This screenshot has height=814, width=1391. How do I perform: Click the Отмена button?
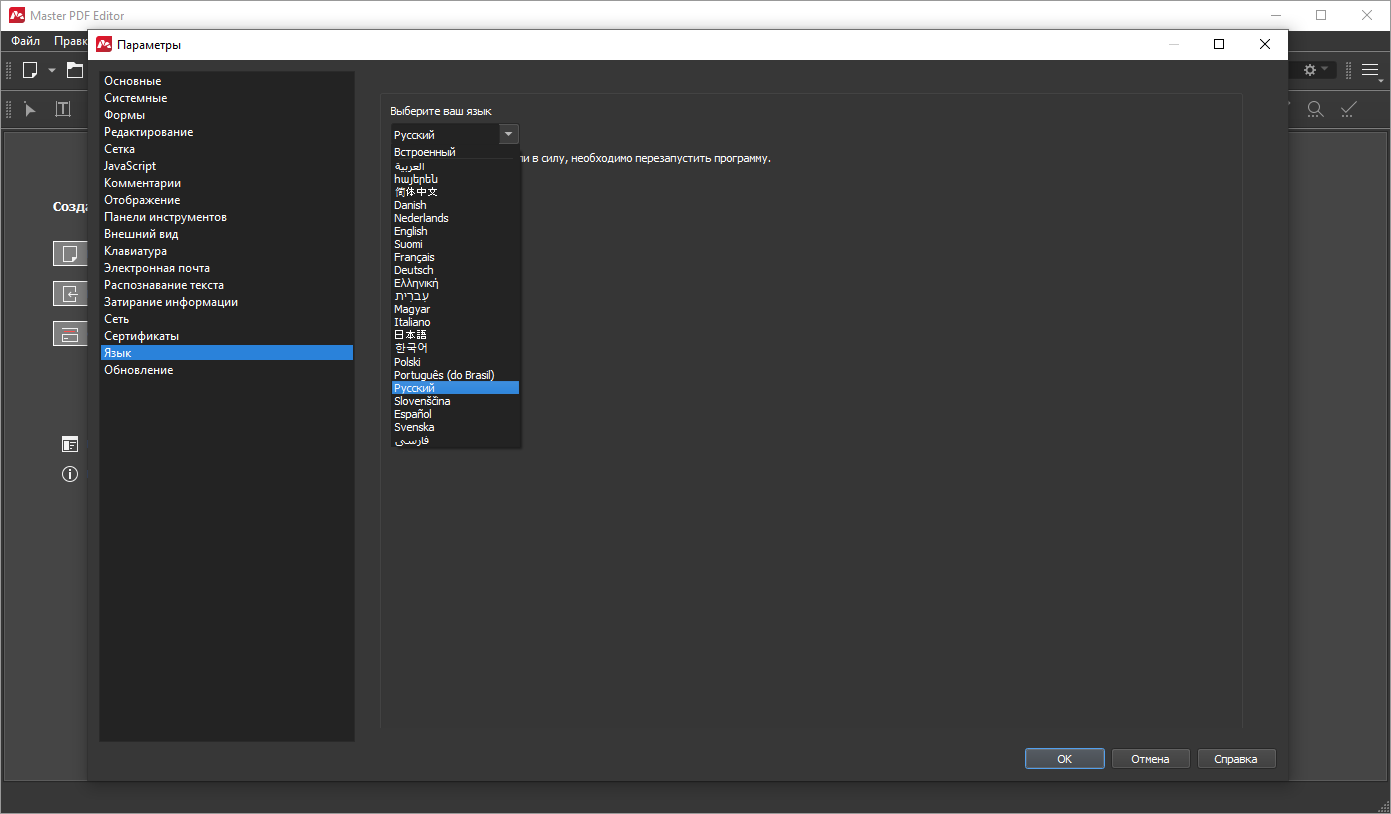pyautogui.click(x=1150, y=759)
